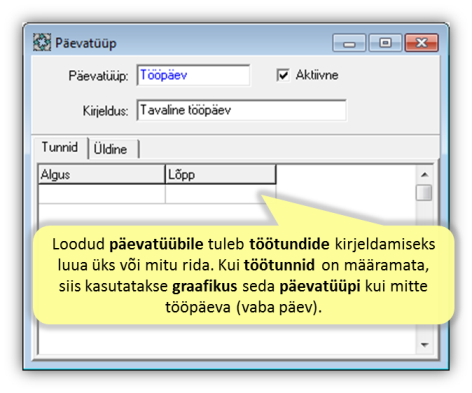This screenshot has height=393, width=472.
Task: Select the empty Algus cell in first row
Action: coord(102,194)
